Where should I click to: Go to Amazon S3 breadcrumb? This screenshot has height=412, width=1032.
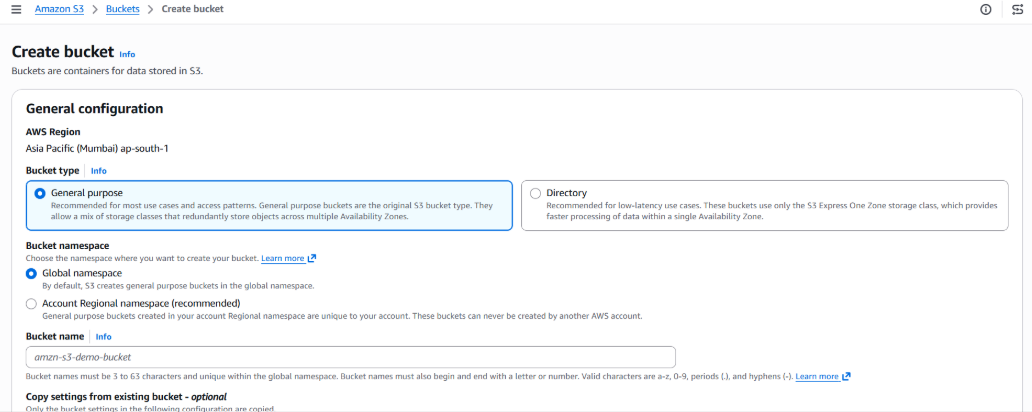coord(59,9)
